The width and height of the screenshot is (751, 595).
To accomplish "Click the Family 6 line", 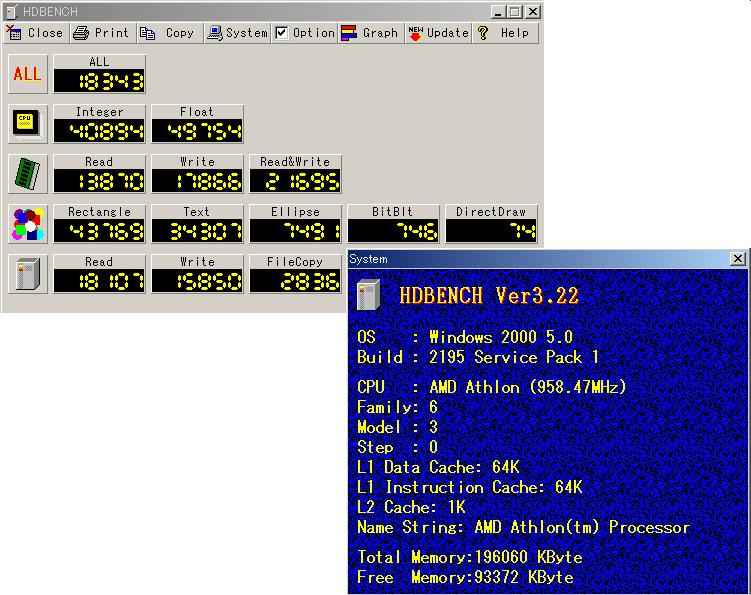I will coord(398,407).
